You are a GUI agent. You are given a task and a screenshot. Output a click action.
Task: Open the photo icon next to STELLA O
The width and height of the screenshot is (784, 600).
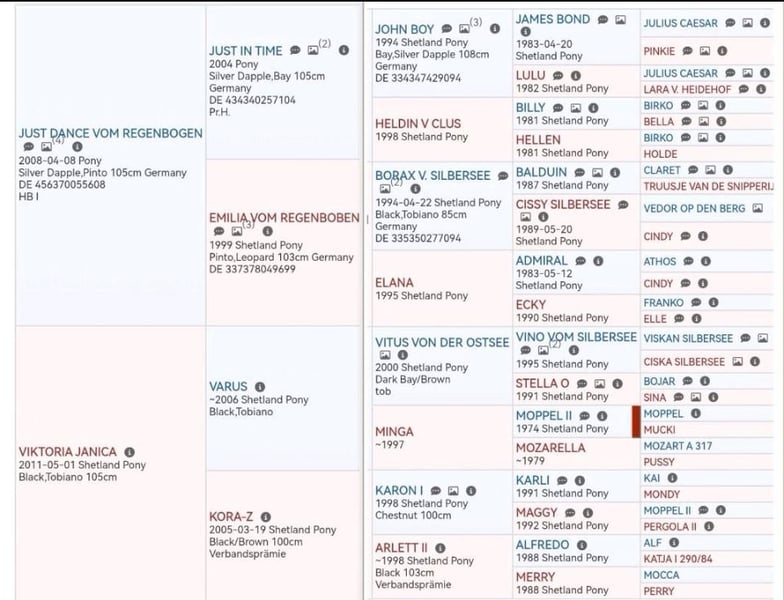pyautogui.click(x=600, y=384)
